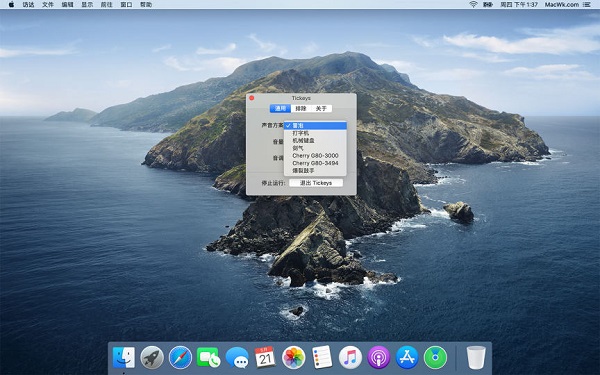Open App Store from the Dock
600x375 pixels.
coord(407,357)
